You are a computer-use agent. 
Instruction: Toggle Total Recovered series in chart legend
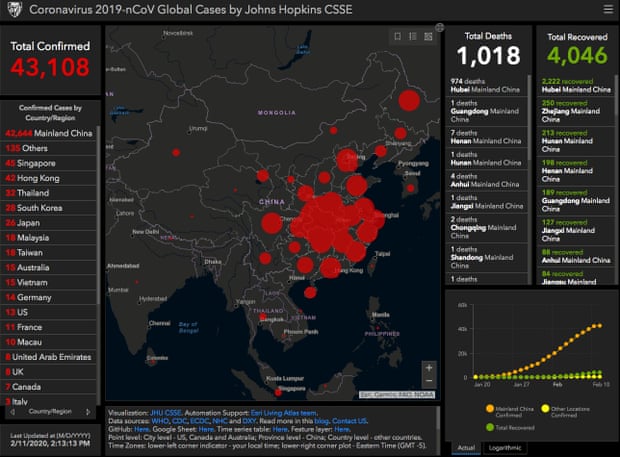pyautogui.click(x=490, y=426)
